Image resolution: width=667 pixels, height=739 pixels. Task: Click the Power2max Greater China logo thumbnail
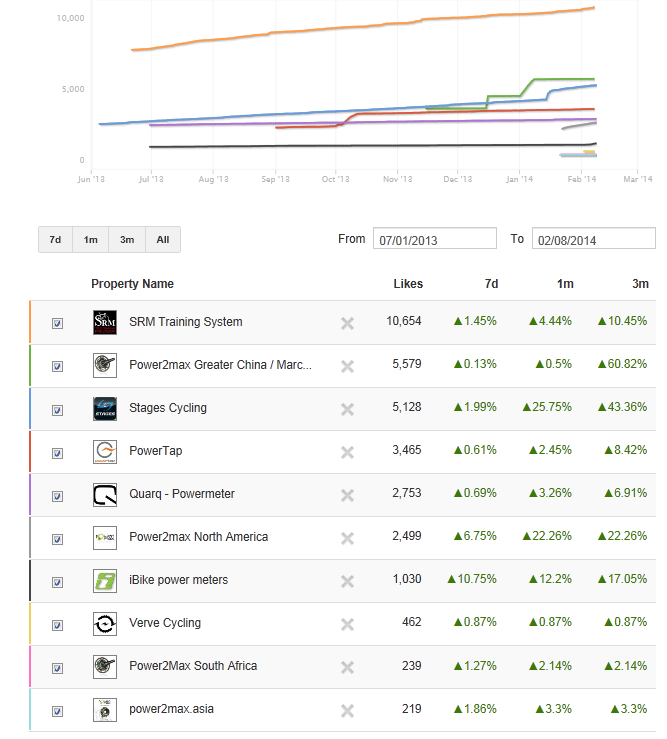(x=105, y=366)
